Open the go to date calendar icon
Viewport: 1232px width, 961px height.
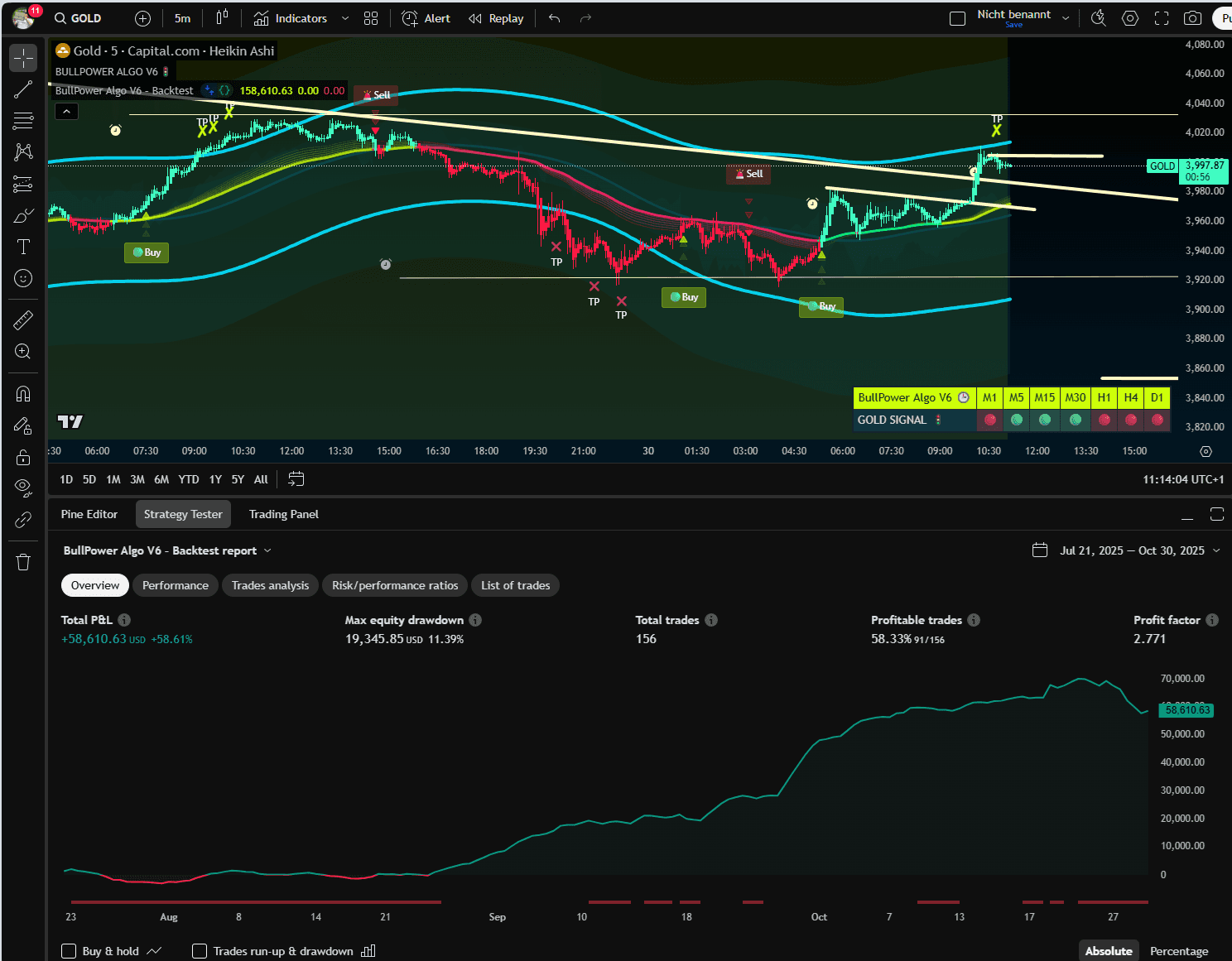tap(296, 479)
